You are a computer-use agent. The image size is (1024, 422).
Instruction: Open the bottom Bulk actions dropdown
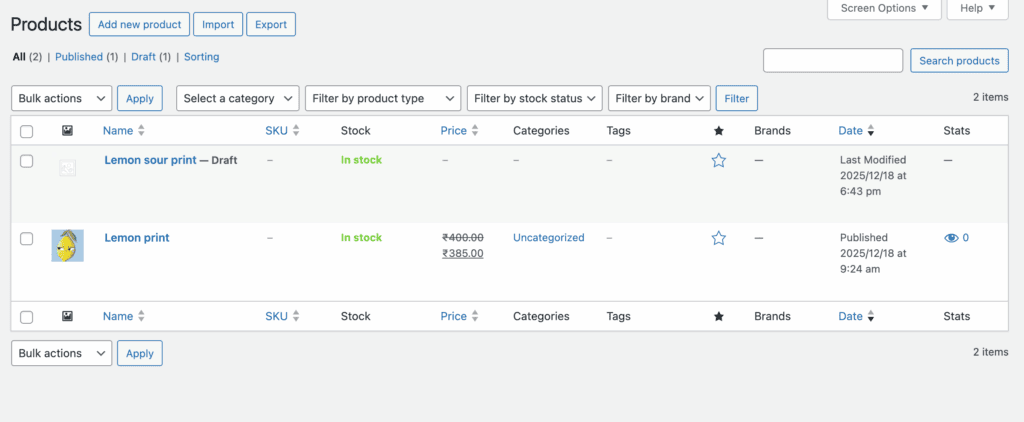click(x=61, y=353)
